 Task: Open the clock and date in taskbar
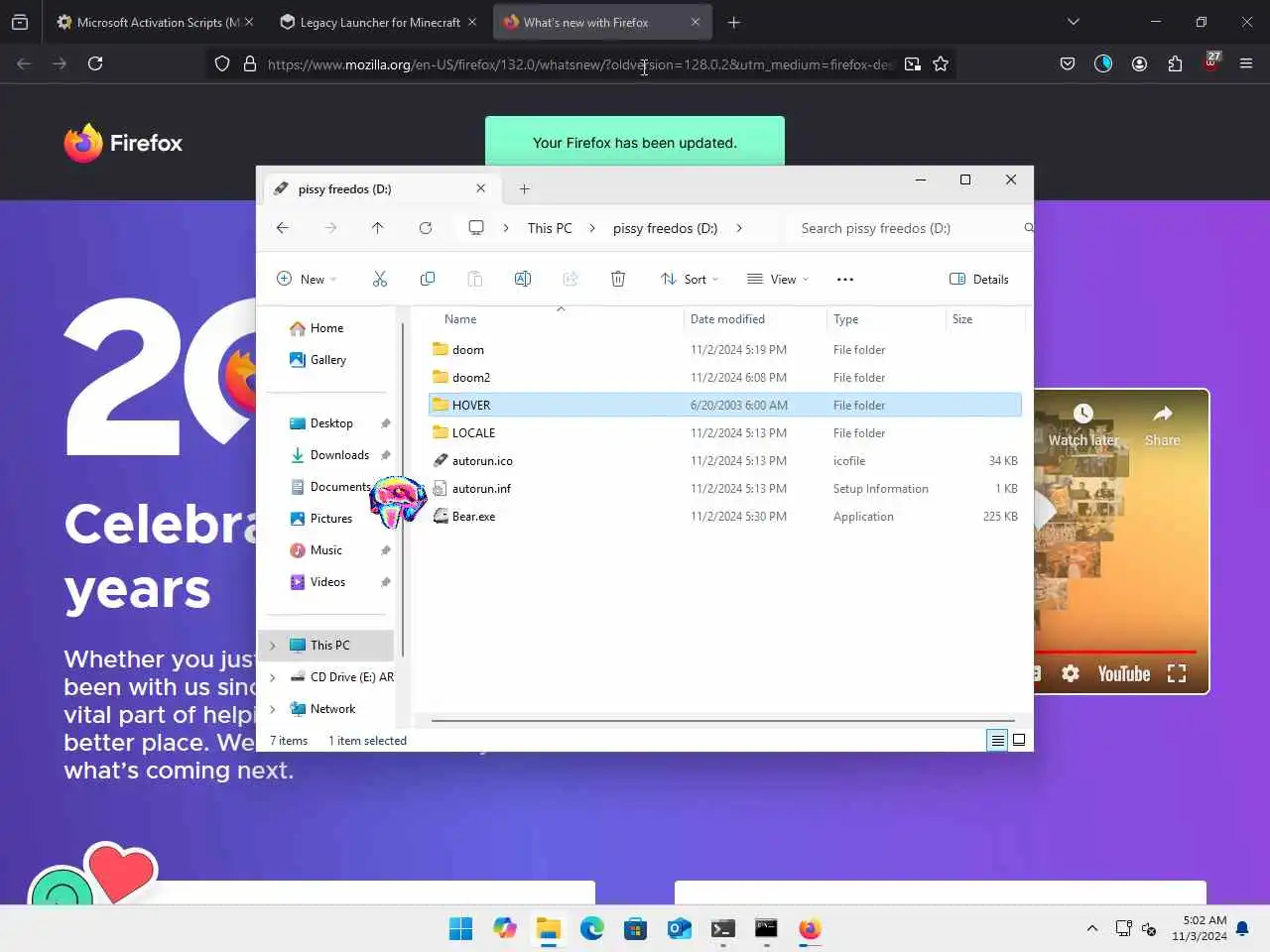[x=1200, y=928]
